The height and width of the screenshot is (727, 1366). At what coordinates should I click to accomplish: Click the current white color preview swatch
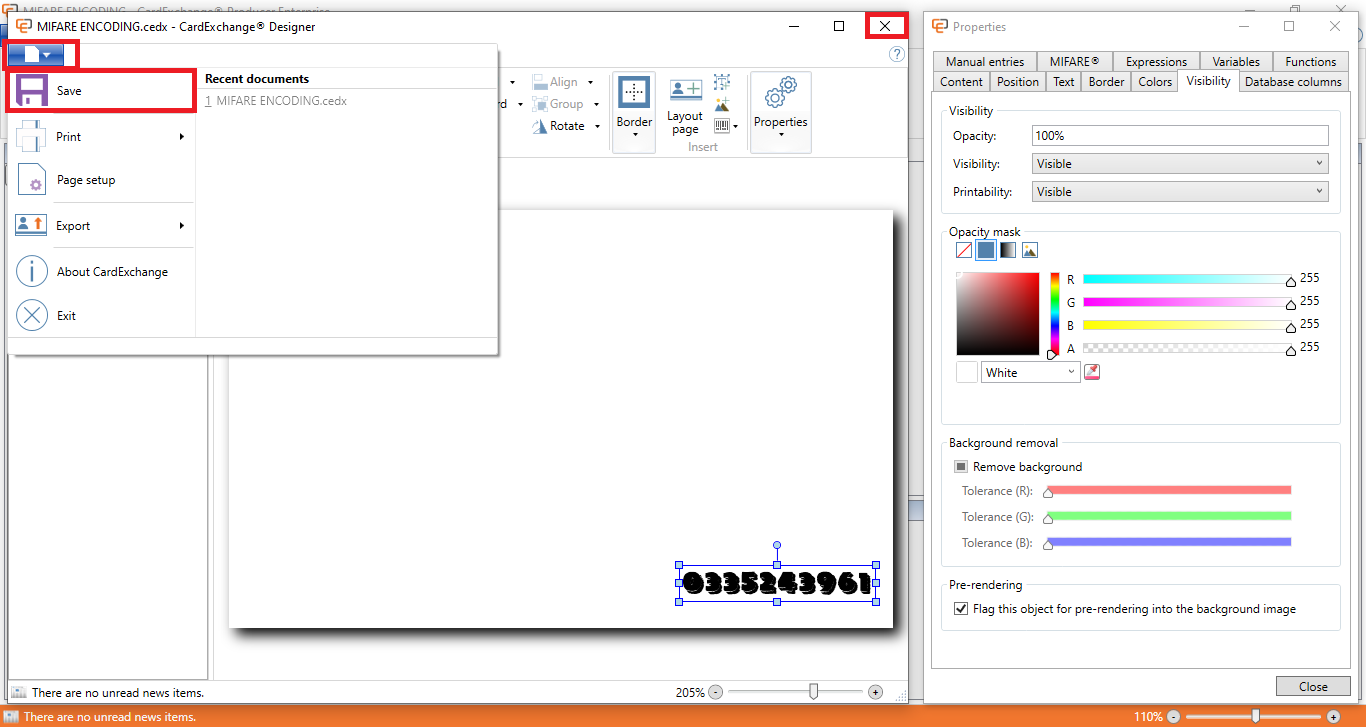(x=967, y=372)
